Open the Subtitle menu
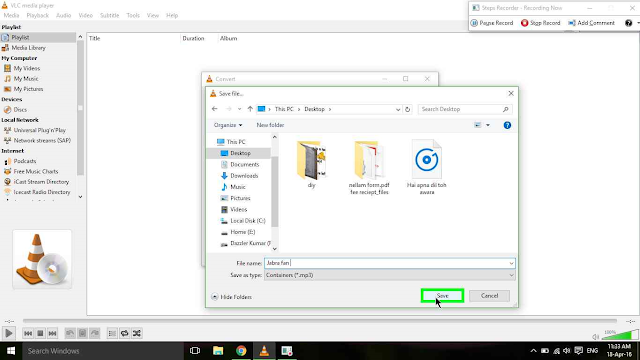Viewport: 640px width, 360px height. 109,16
